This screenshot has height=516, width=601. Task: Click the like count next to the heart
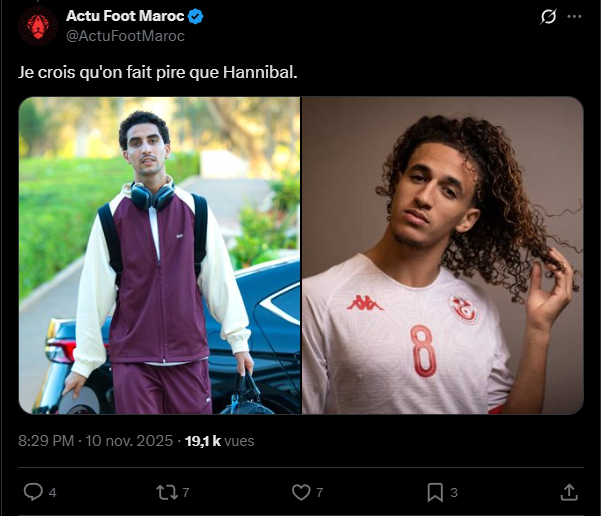[320, 492]
